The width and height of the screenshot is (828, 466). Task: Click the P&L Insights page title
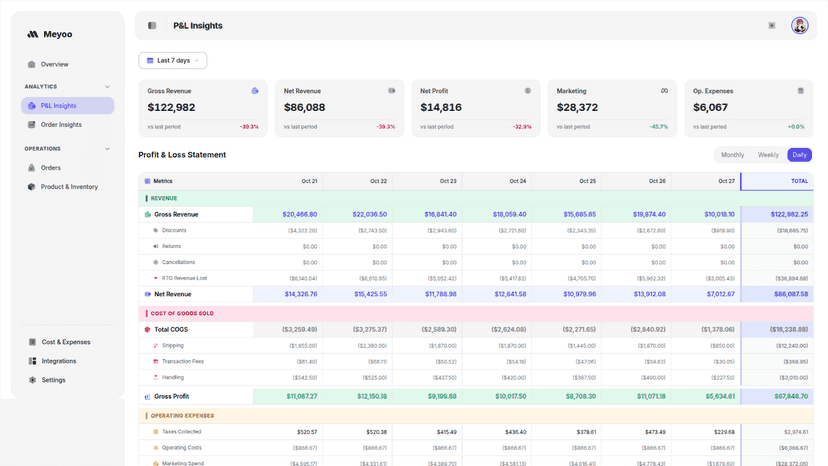197,25
